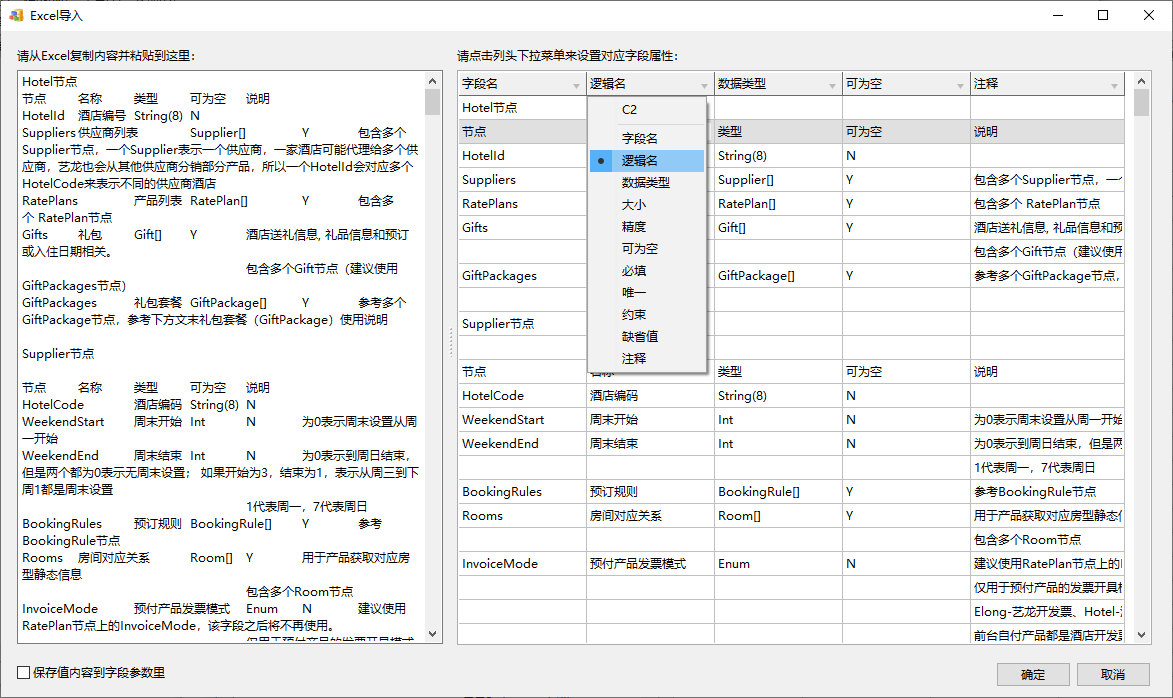Select the Suppliers cell
Image resolution: width=1173 pixels, height=698 pixels.
522,180
